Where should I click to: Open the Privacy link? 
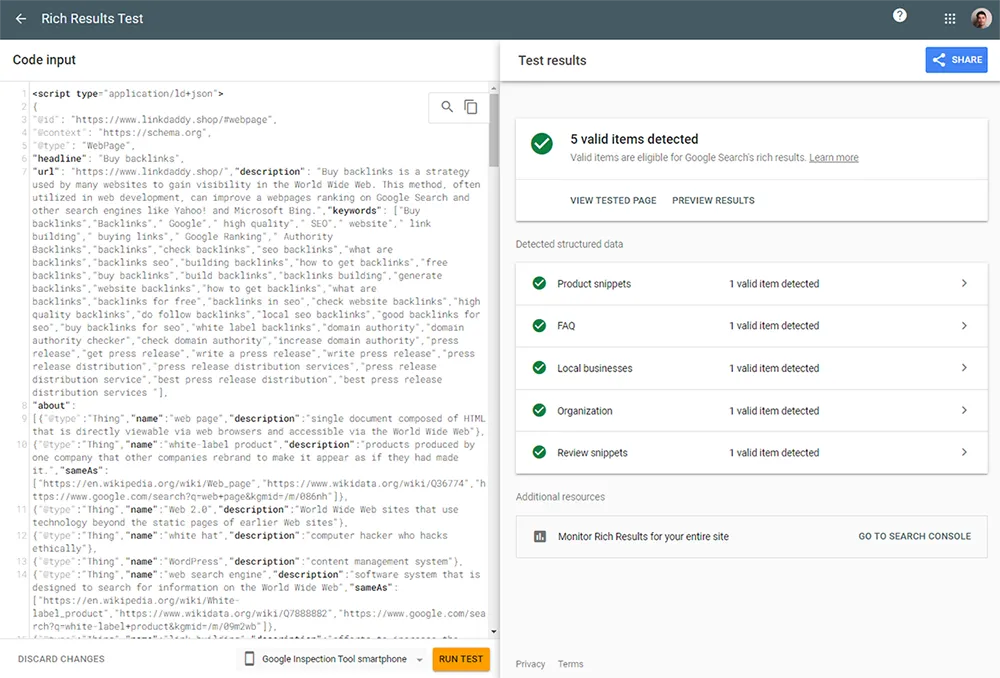[530, 664]
